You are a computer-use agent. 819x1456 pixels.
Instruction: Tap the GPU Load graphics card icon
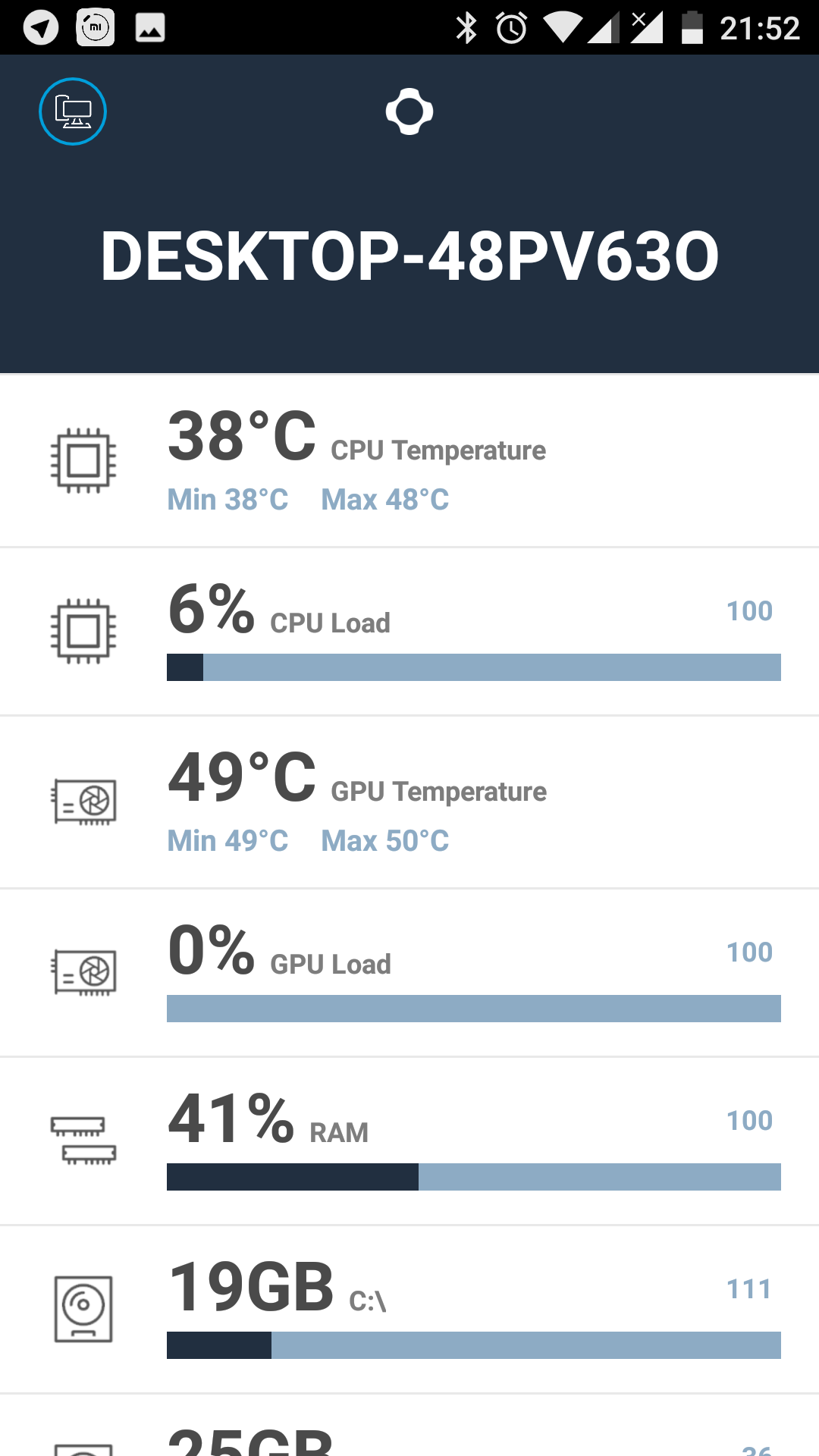point(84,972)
